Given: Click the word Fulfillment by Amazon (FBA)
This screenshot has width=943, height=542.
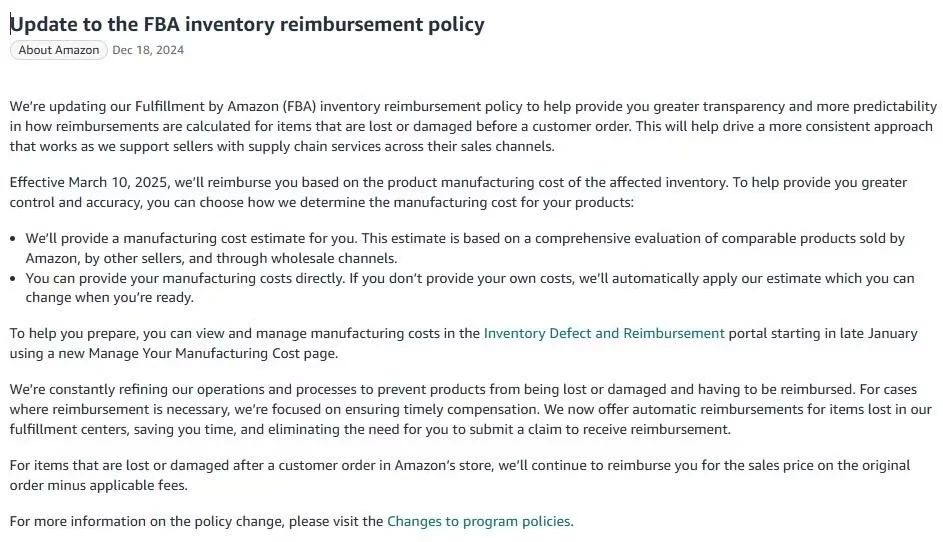Looking at the screenshot, I should [x=226, y=106].
